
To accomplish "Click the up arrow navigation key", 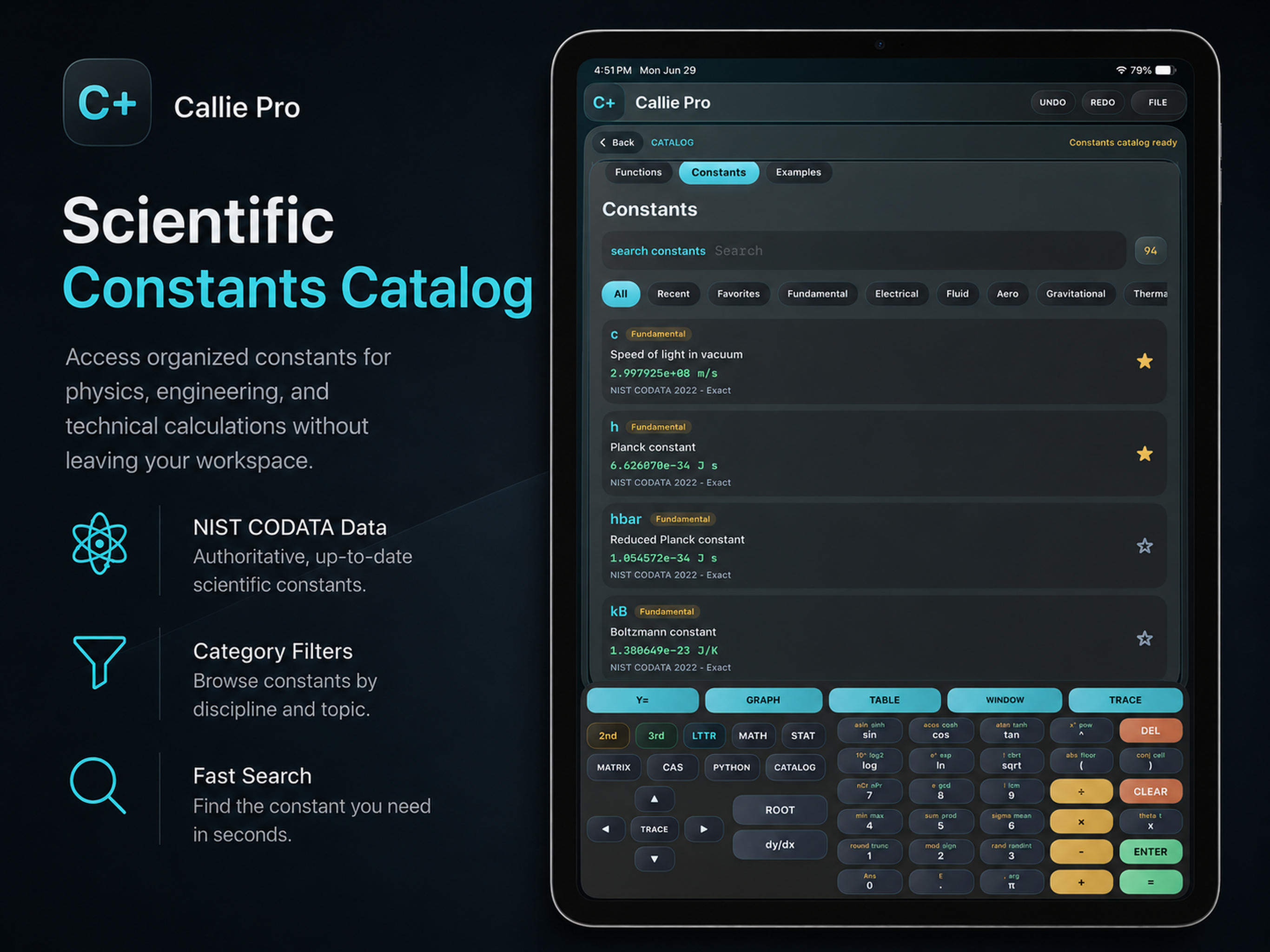I will (655, 799).
